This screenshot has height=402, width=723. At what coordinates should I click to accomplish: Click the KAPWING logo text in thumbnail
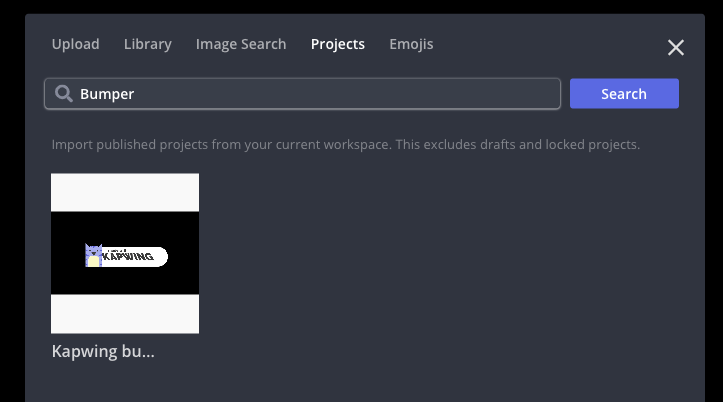[x=130, y=257]
